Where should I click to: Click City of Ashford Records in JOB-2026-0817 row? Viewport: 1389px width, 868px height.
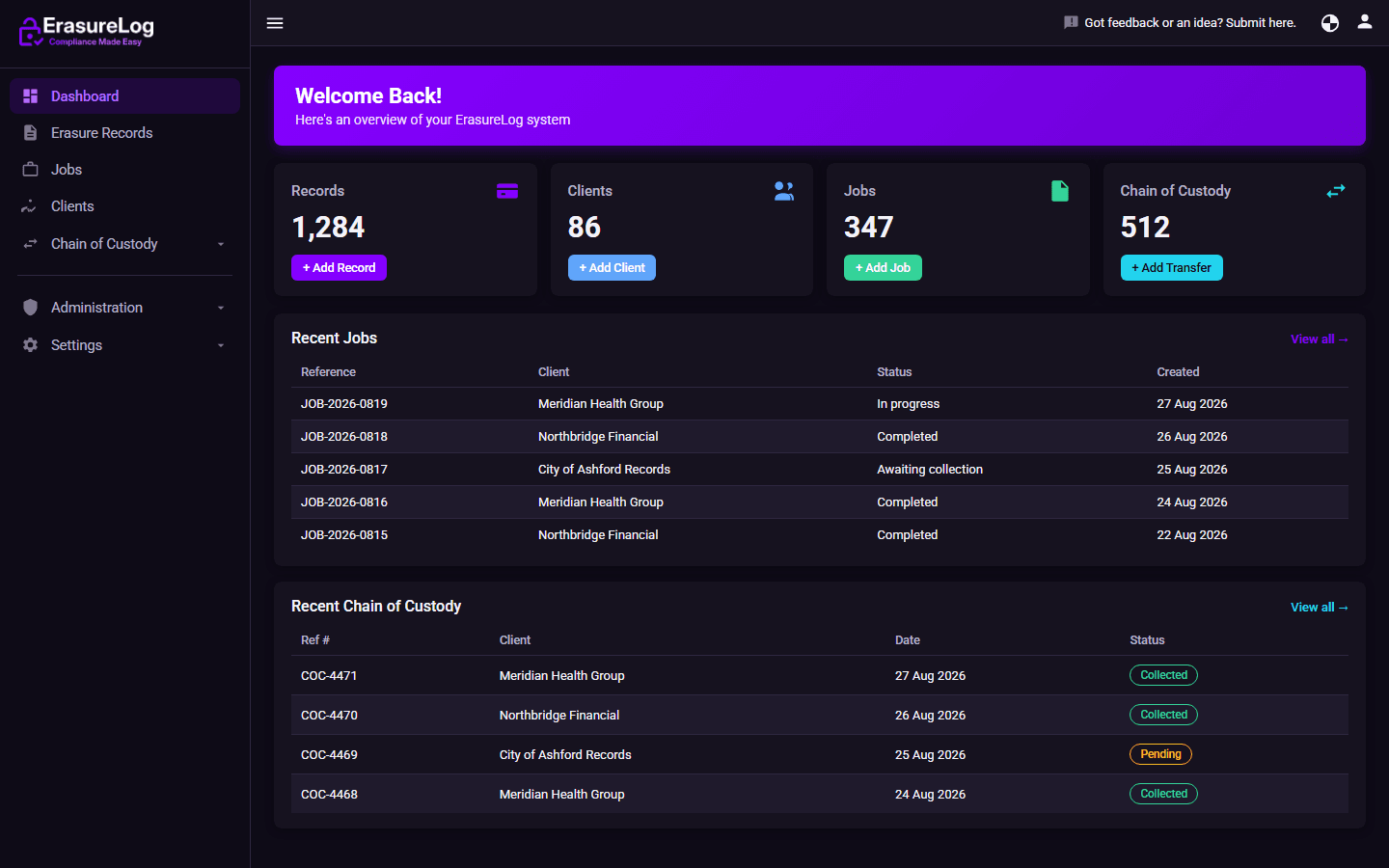(604, 470)
